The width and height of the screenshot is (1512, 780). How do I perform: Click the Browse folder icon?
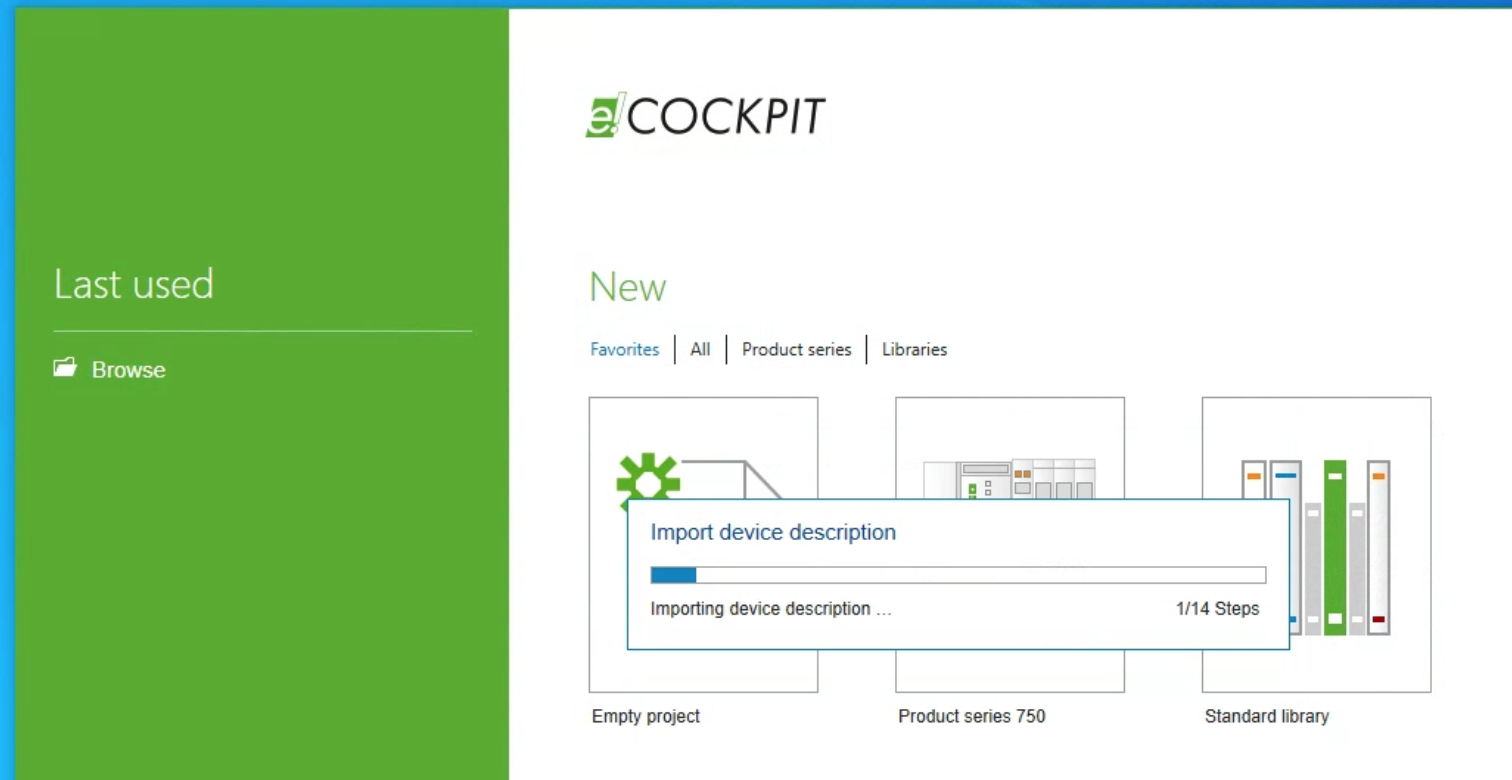(x=65, y=369)
